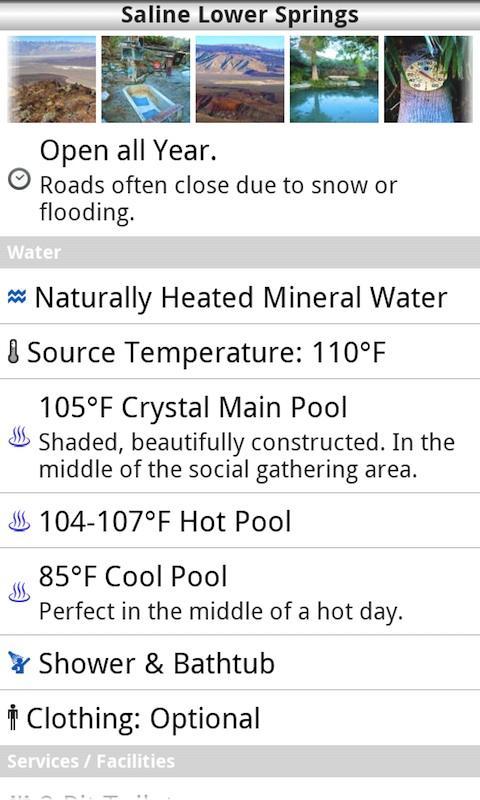Open the desert valley overlook photo thumbnail

point(52,79)
